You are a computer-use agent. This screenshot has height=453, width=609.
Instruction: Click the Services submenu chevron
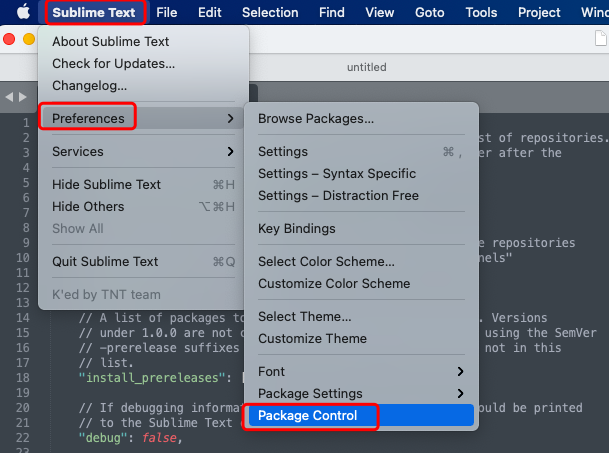coord(230,151)
